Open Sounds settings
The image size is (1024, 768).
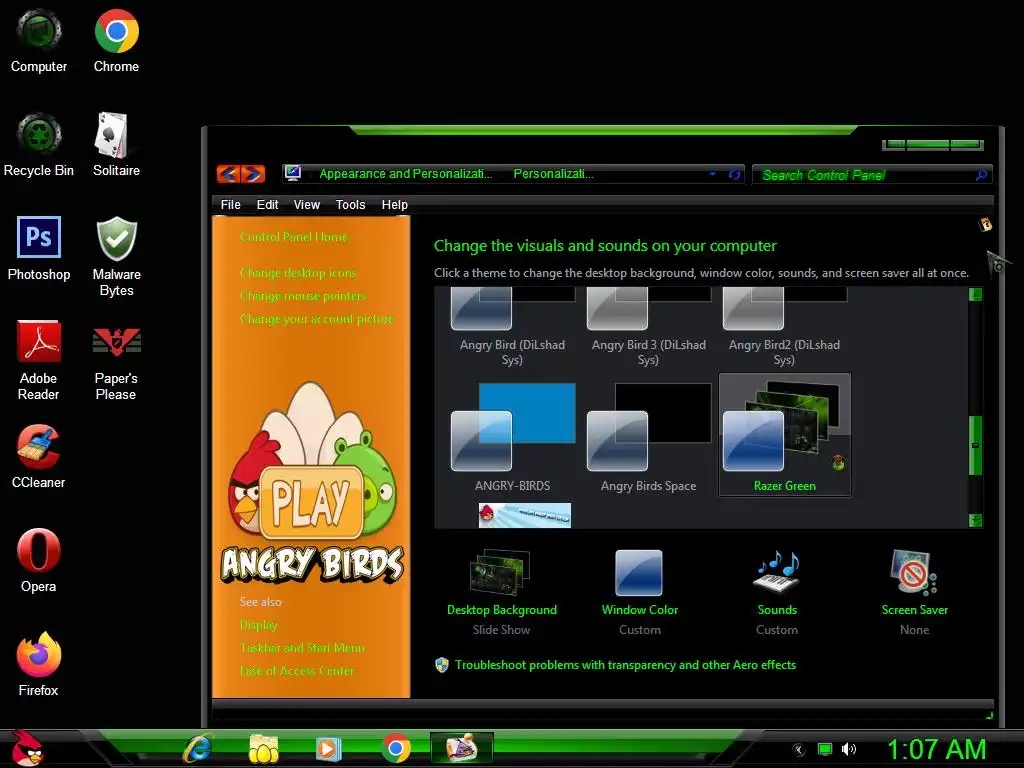click(x=777, y=592)
